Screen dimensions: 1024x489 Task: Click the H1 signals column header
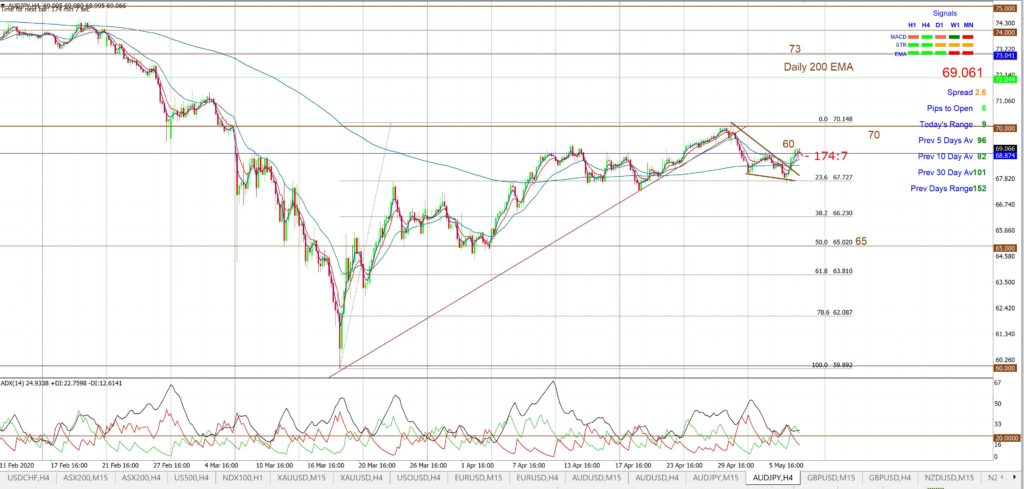point(912,25)
